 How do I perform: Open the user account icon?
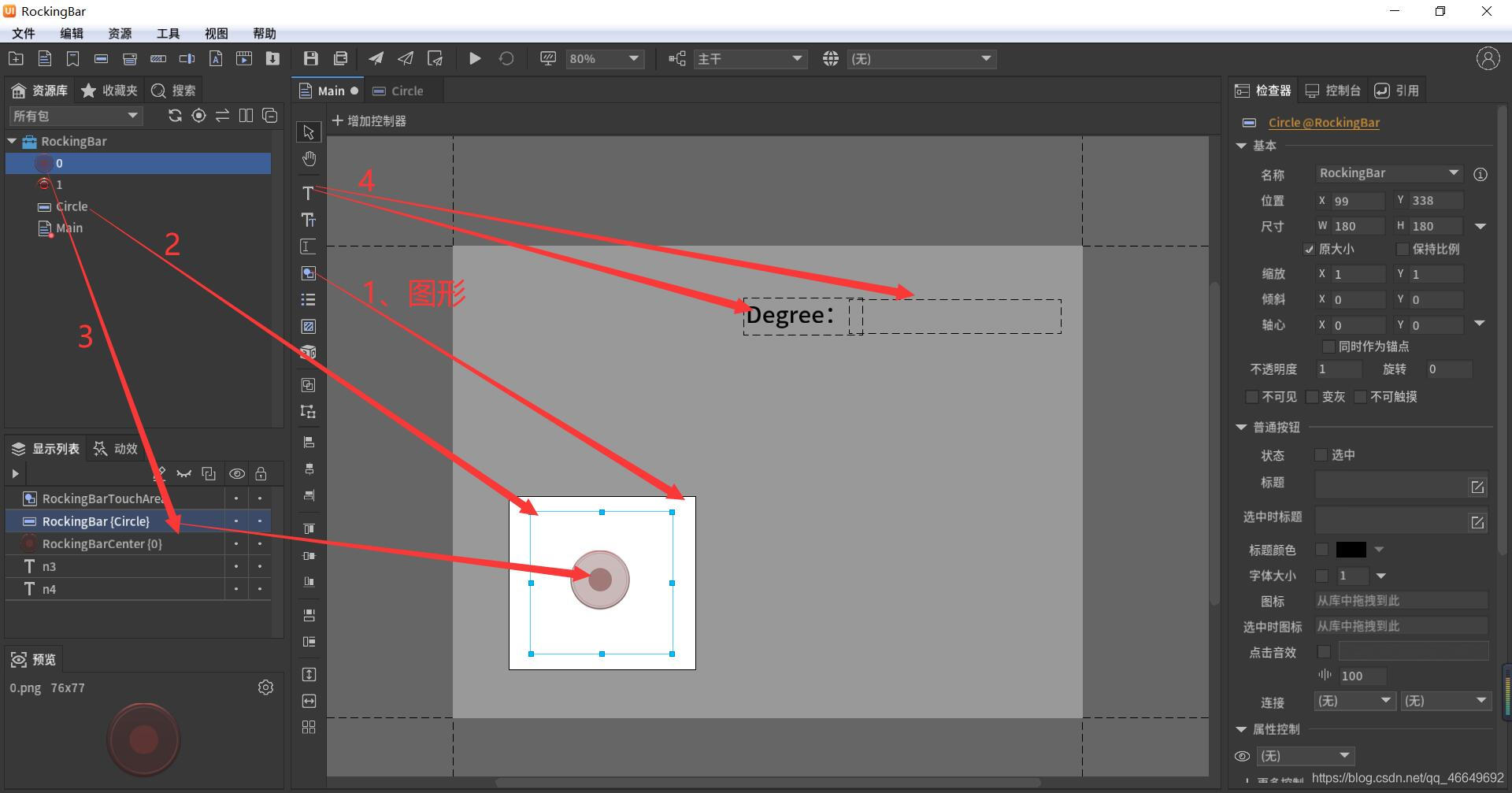click(1488, 58)
